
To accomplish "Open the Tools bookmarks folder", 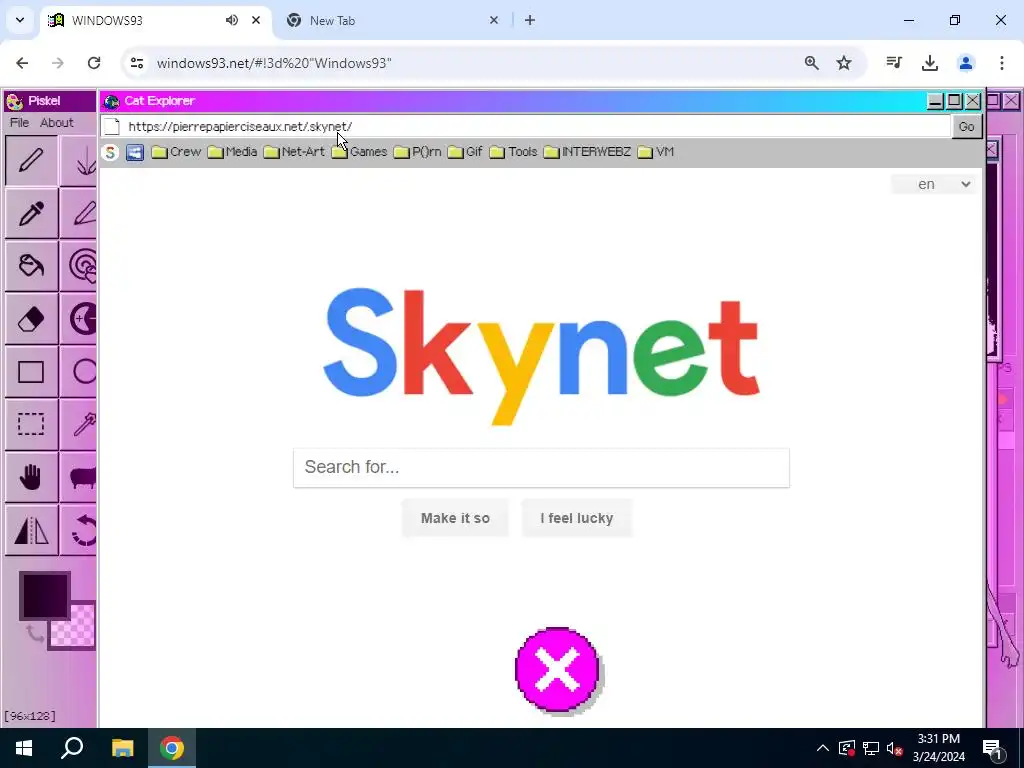I will pos(513,152).
